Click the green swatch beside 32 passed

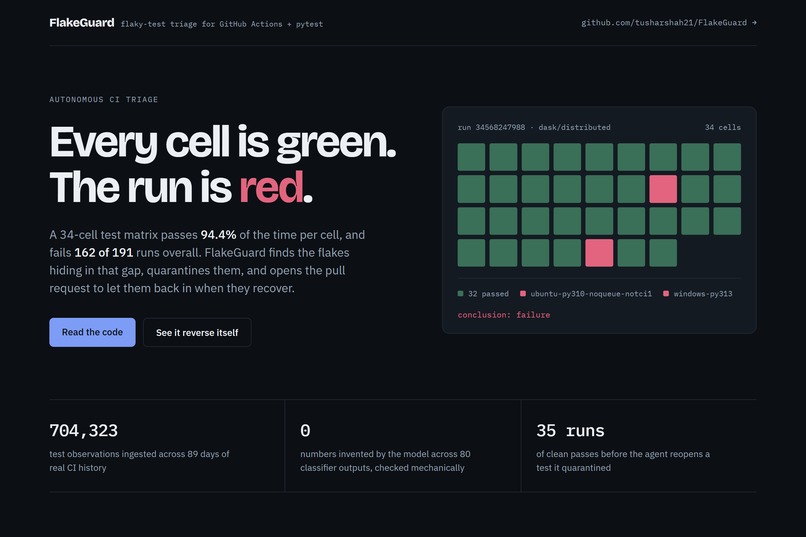coord(461,293)
